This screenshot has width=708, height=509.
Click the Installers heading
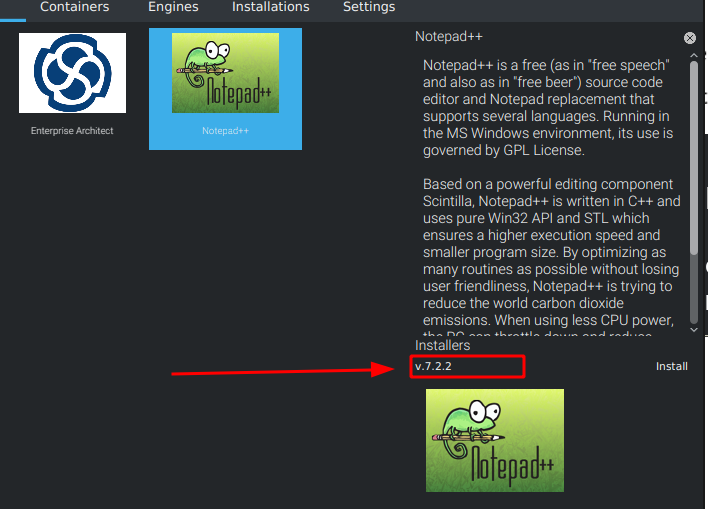click(x=442, y=346)
